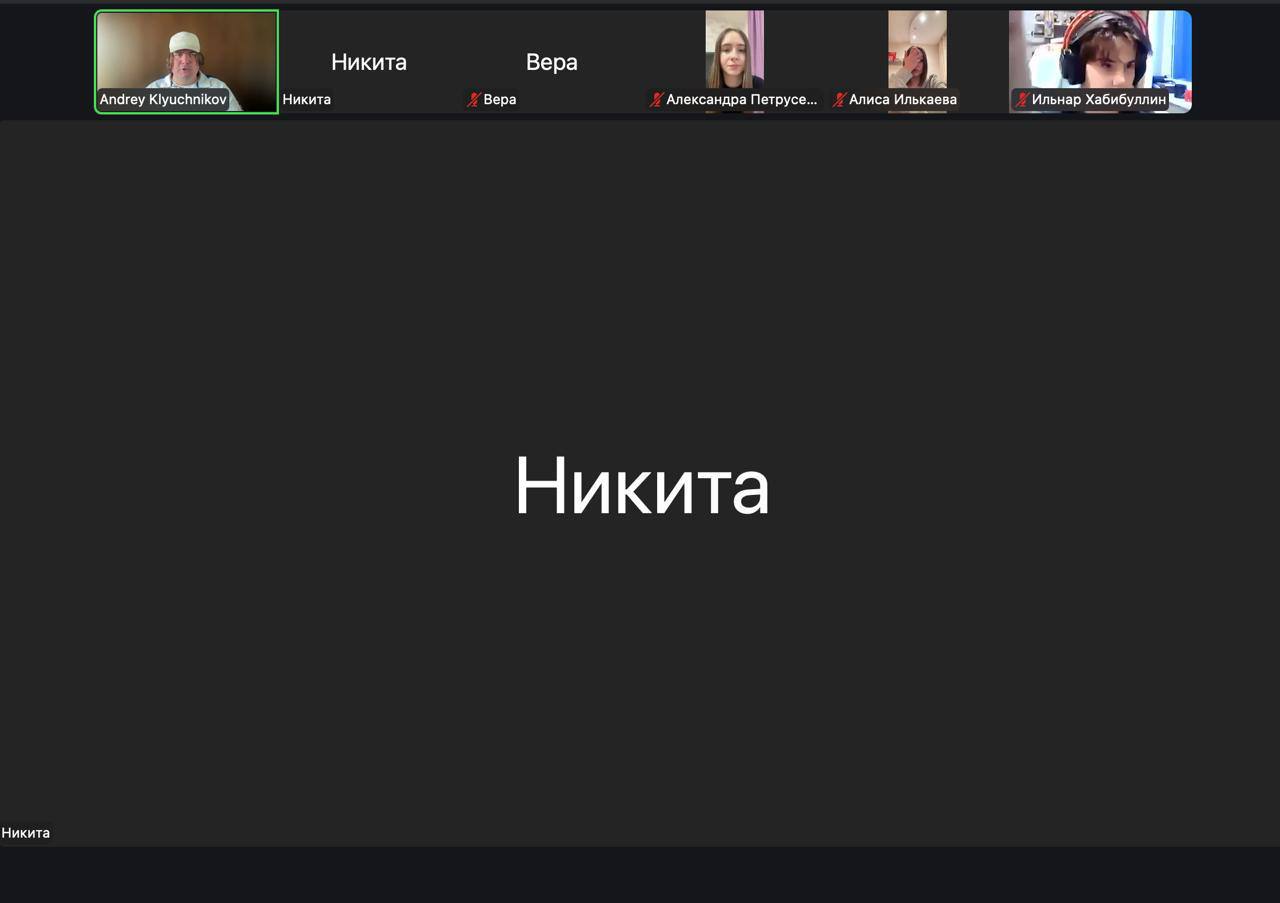Click the Ильнар Хабибуллин name label
Image resolution: width=1280 pixels, height=903 pixels.
1099,100
